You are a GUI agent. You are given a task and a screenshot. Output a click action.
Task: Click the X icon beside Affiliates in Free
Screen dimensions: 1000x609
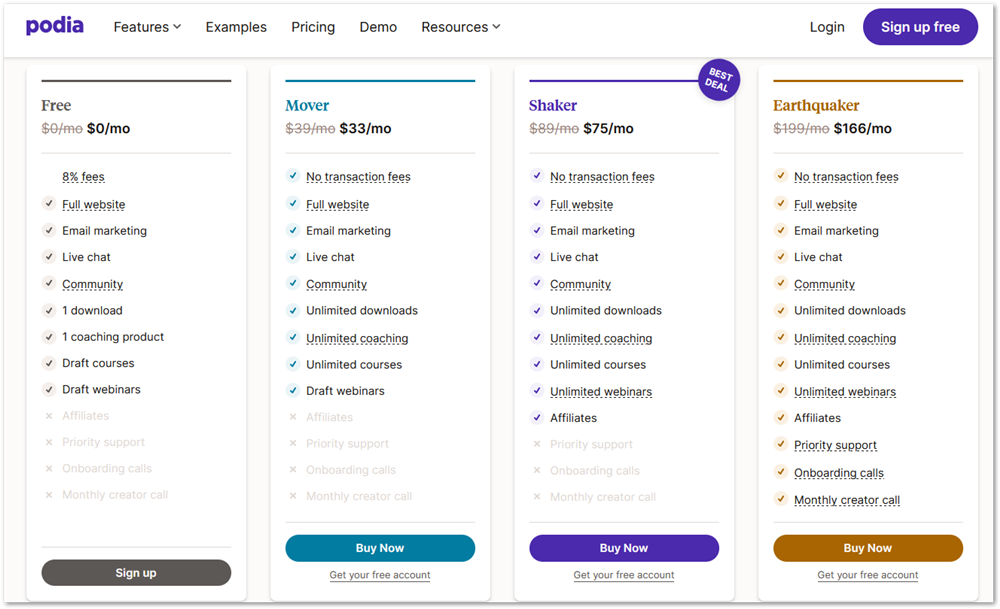[49, 416]
